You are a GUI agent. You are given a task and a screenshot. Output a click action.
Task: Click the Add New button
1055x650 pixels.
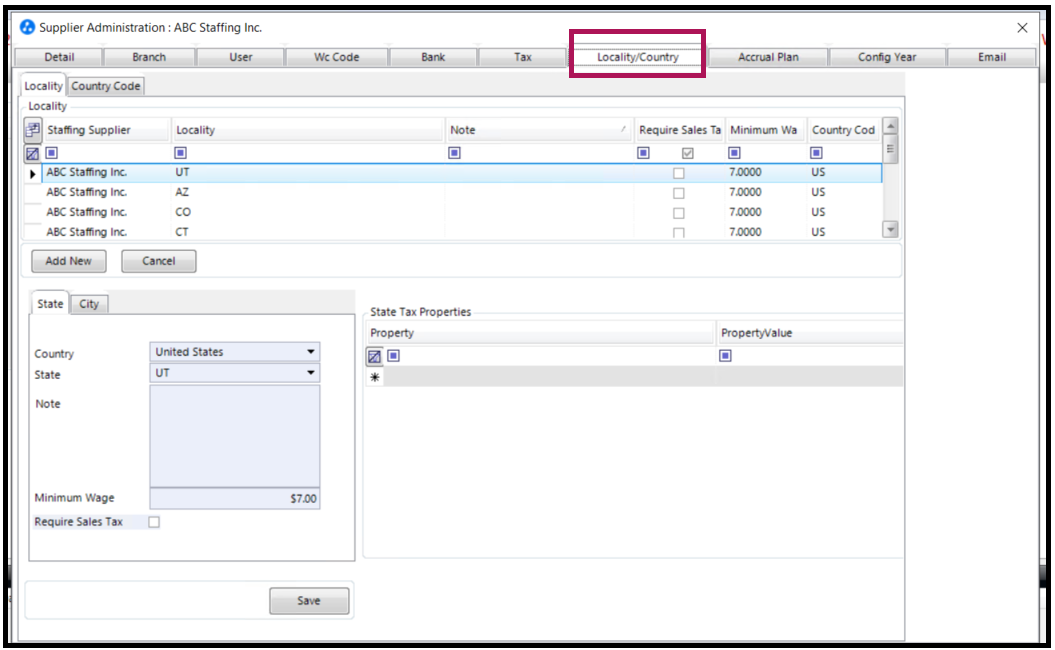(x=68, y=260)
